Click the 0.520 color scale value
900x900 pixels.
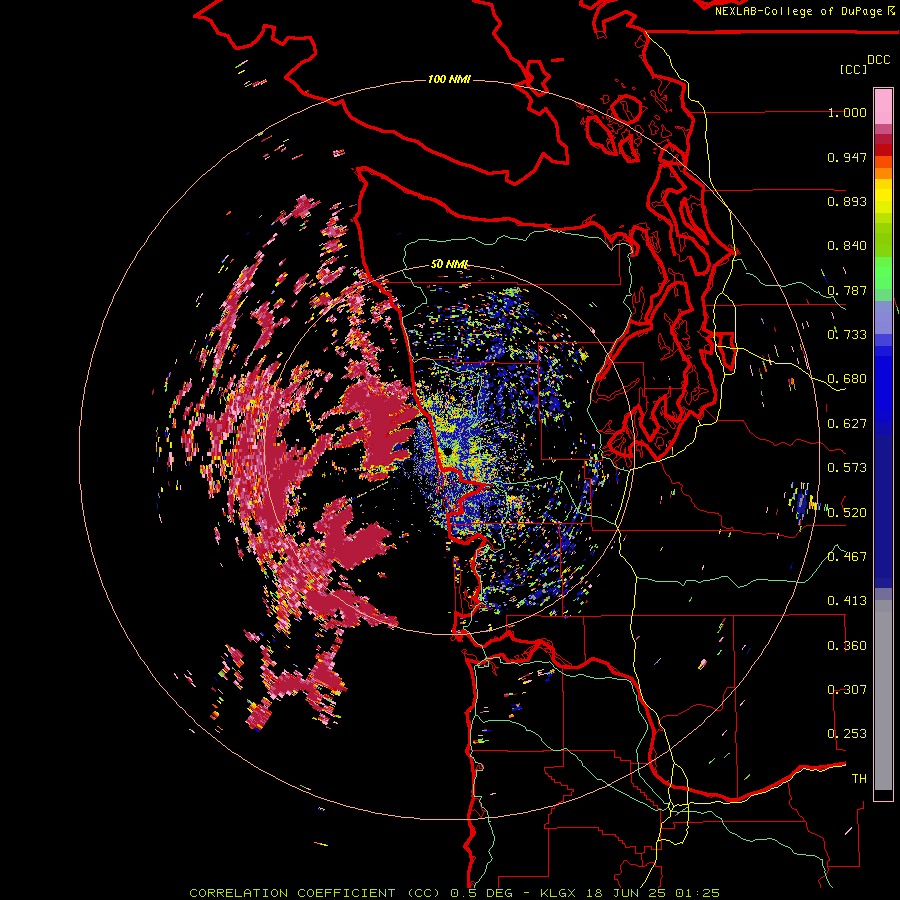(x=847, y=513)
